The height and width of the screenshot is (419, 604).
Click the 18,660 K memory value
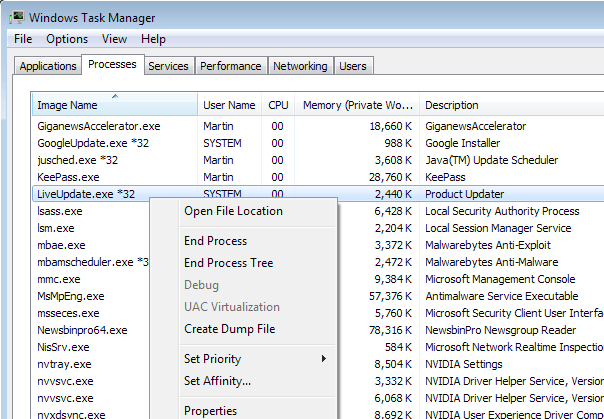[390, 126]
